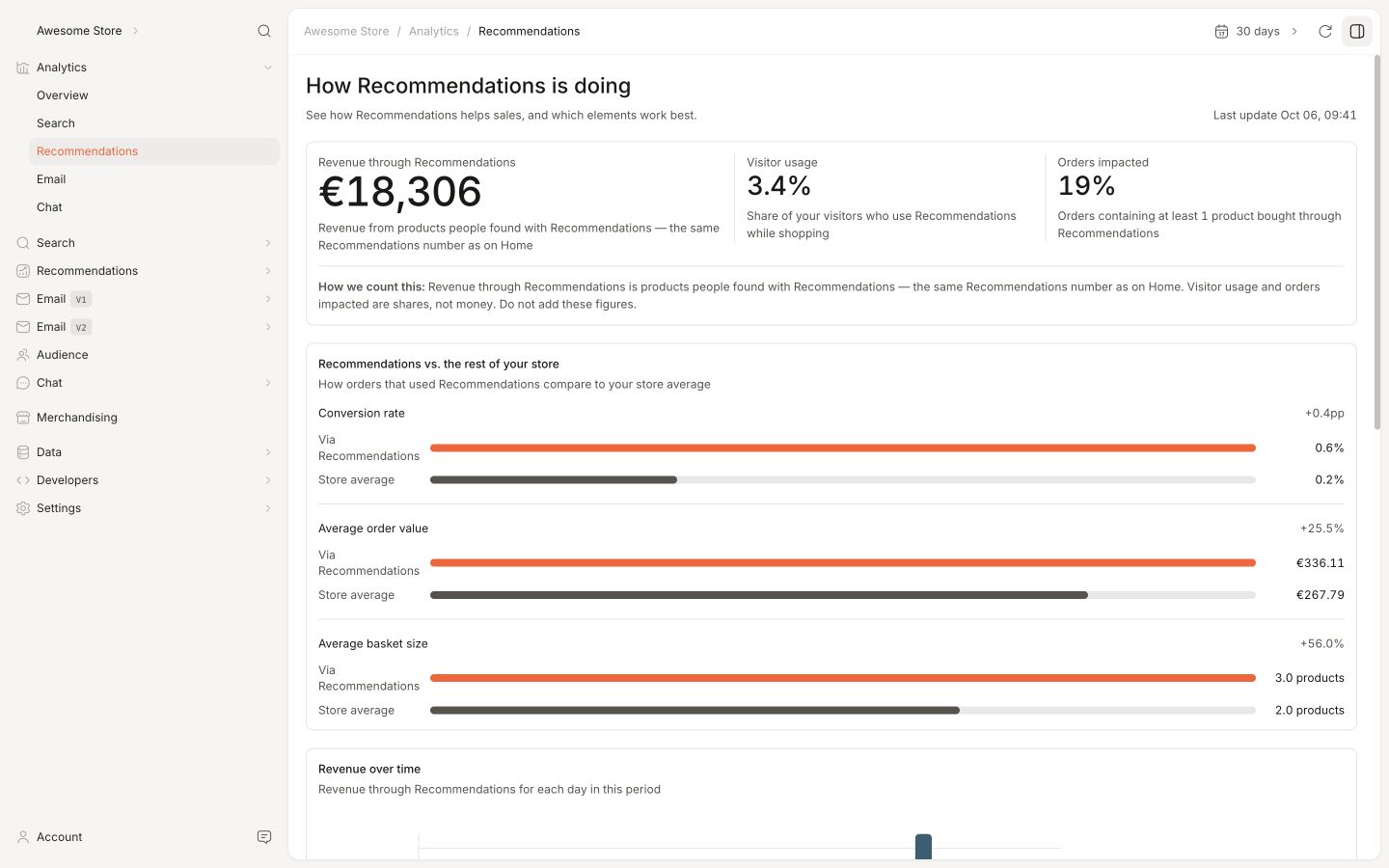Toggle the side panel layout button

pyautogui.click(x=1357, y=31)
